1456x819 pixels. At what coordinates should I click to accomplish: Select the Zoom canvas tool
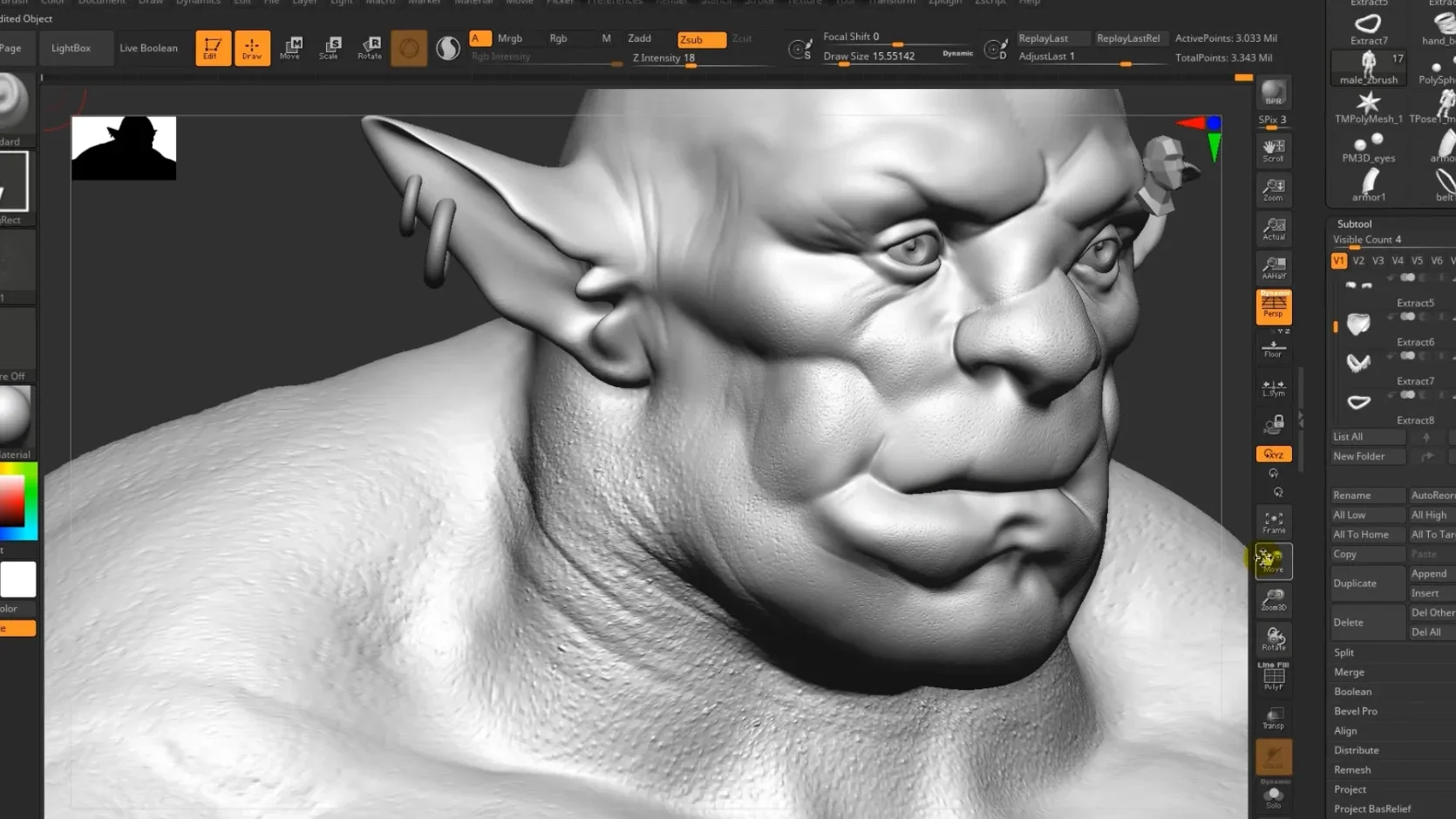[1274, 190]
